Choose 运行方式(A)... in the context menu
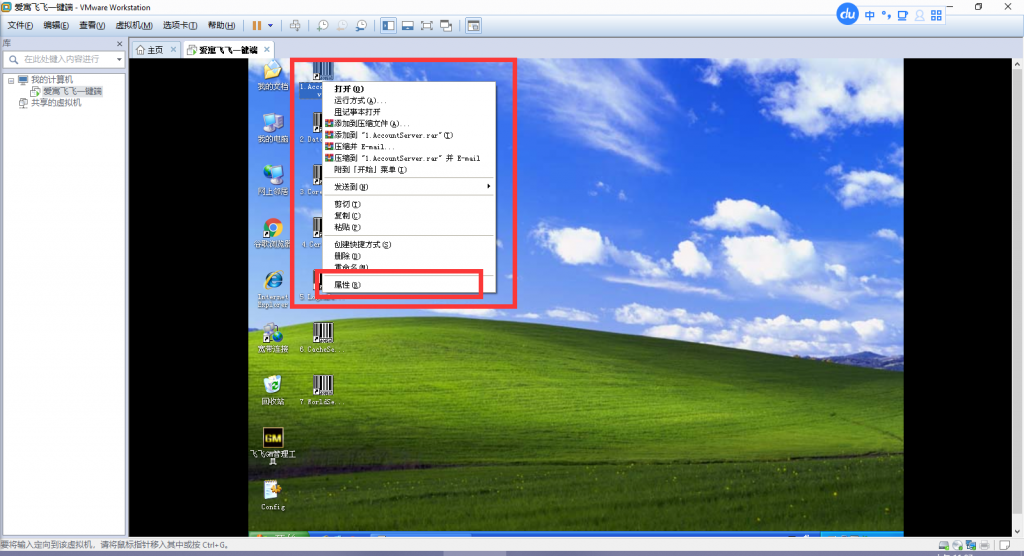 coord(360,101)
